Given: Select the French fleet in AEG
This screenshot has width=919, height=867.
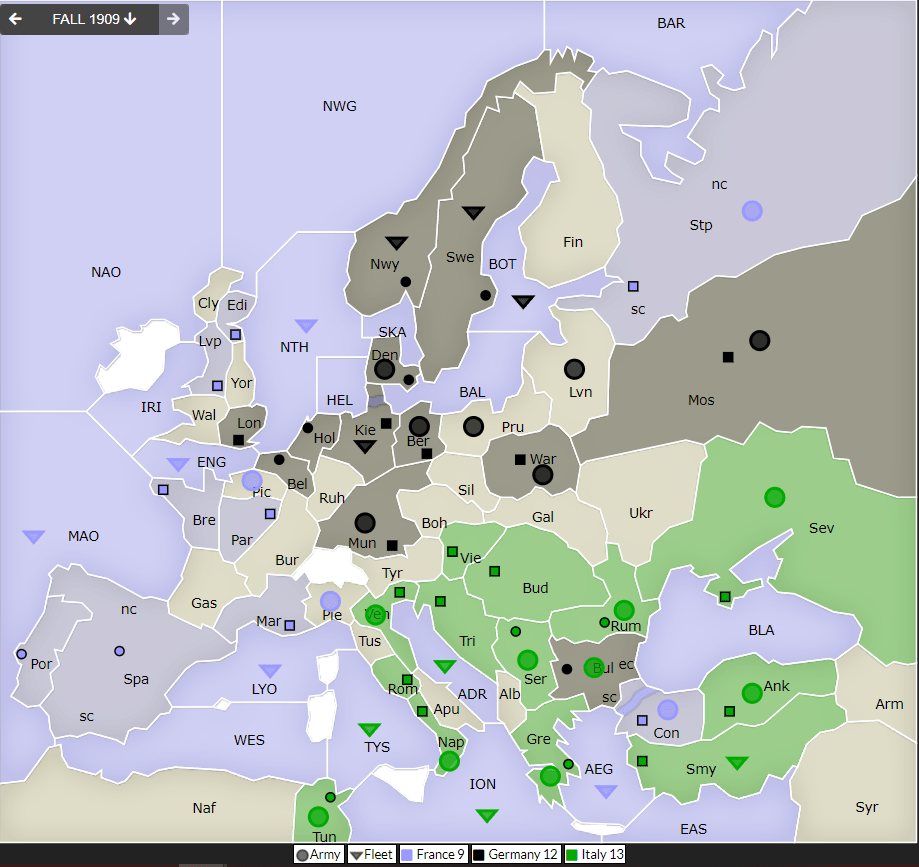Looking at the screenshot, I should (x=605, y=791).
